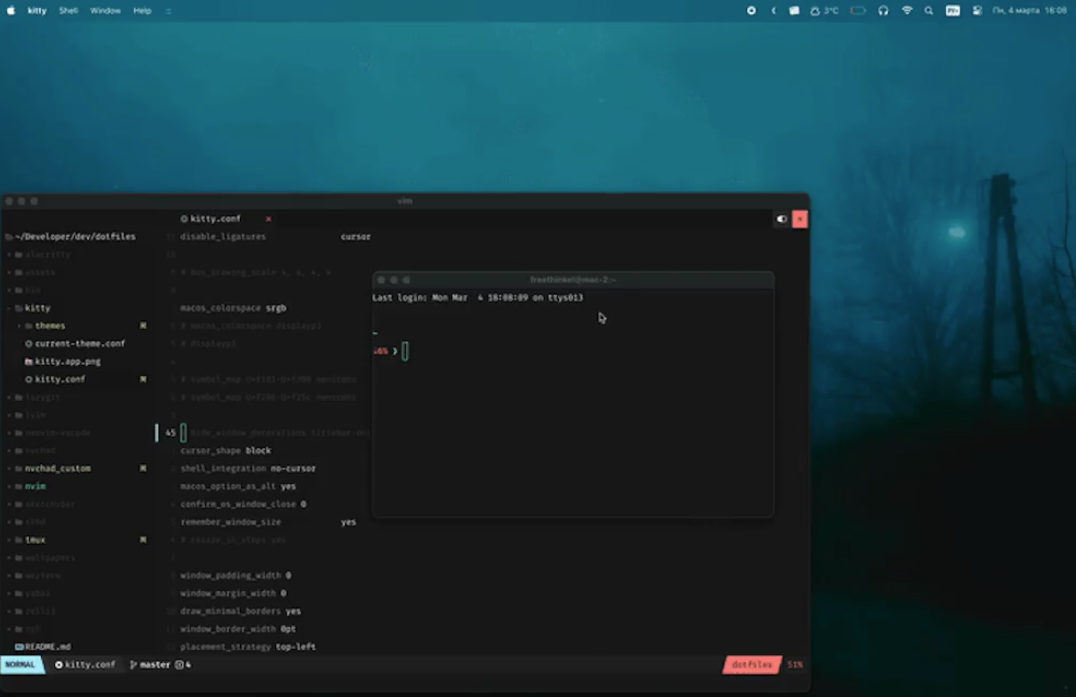Open README.md in the file tree
Screen dimensions: 1076x697
[48, 647]
